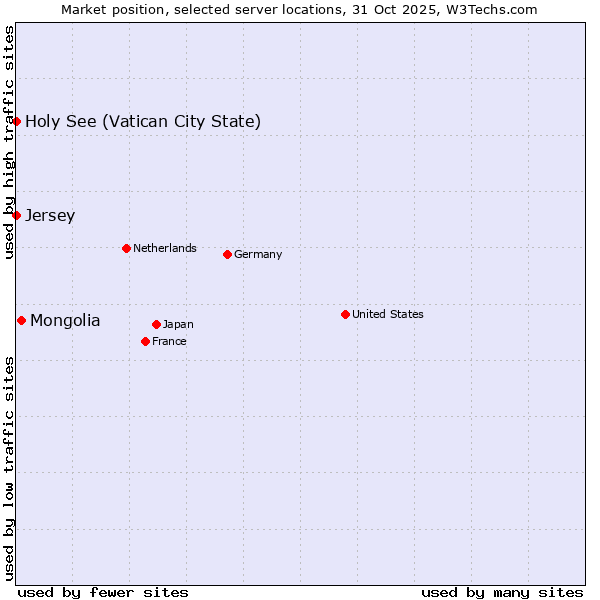The height and width of the screenshot is (600, 600).
Task: Click the 'France' text label
Action: tap(169, 341)
